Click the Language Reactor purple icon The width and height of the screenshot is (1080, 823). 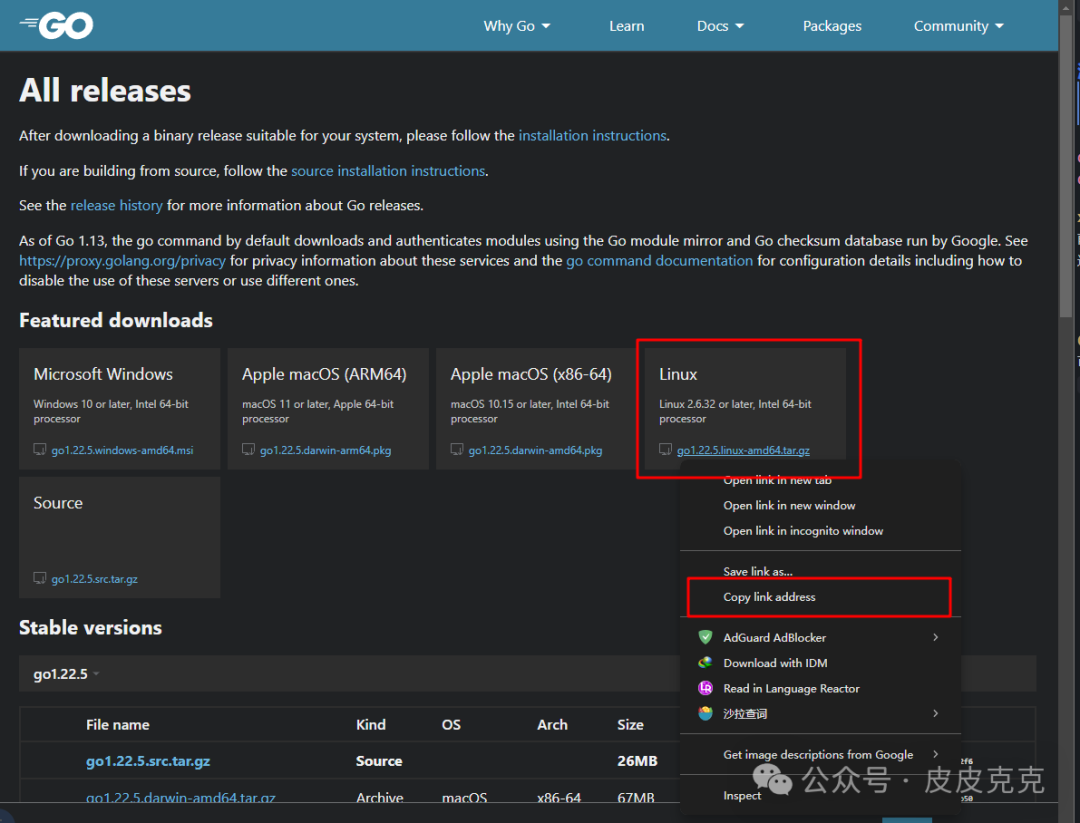(705, 688)
